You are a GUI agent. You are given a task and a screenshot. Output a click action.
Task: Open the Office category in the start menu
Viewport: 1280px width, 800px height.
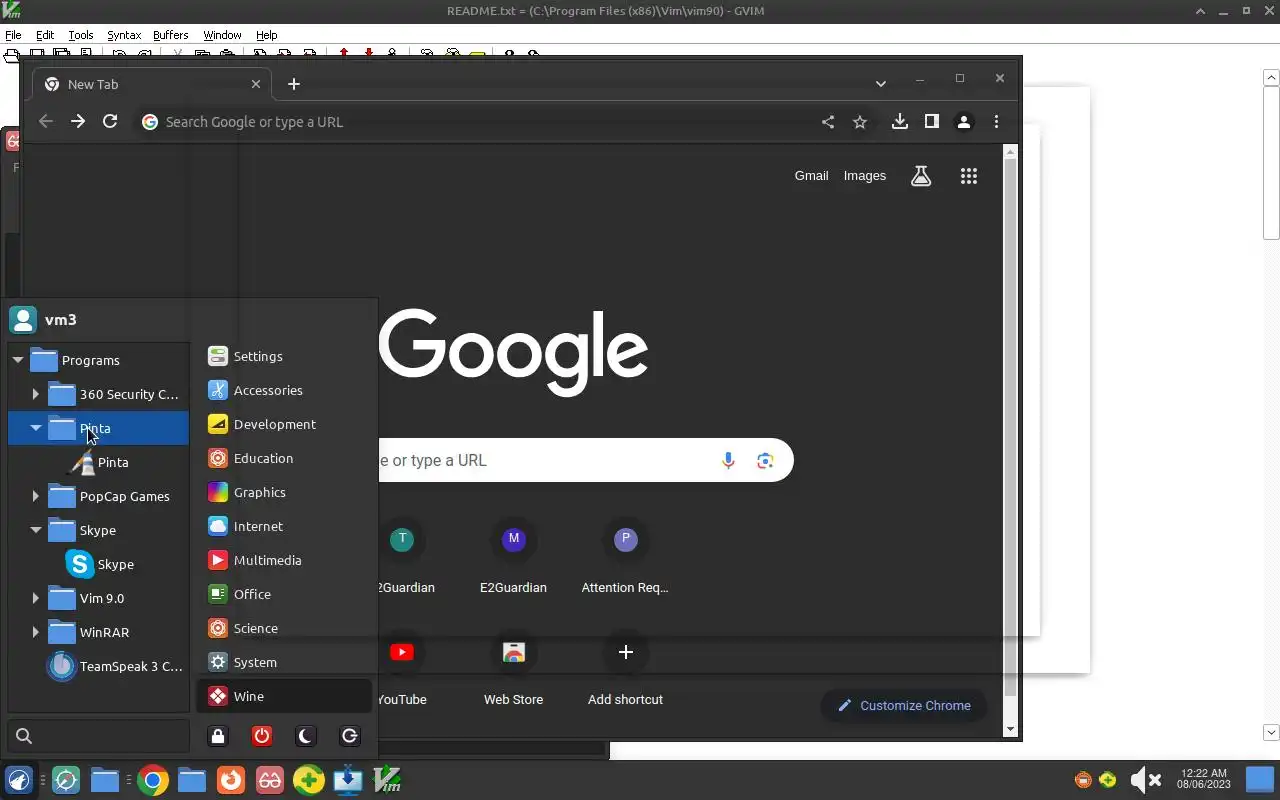click(x=285, y=594)
